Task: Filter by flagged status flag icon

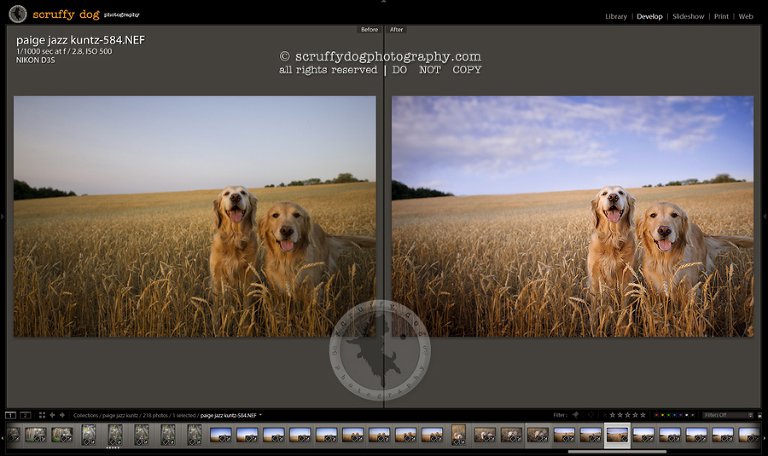Action: (x=576, y=415)
